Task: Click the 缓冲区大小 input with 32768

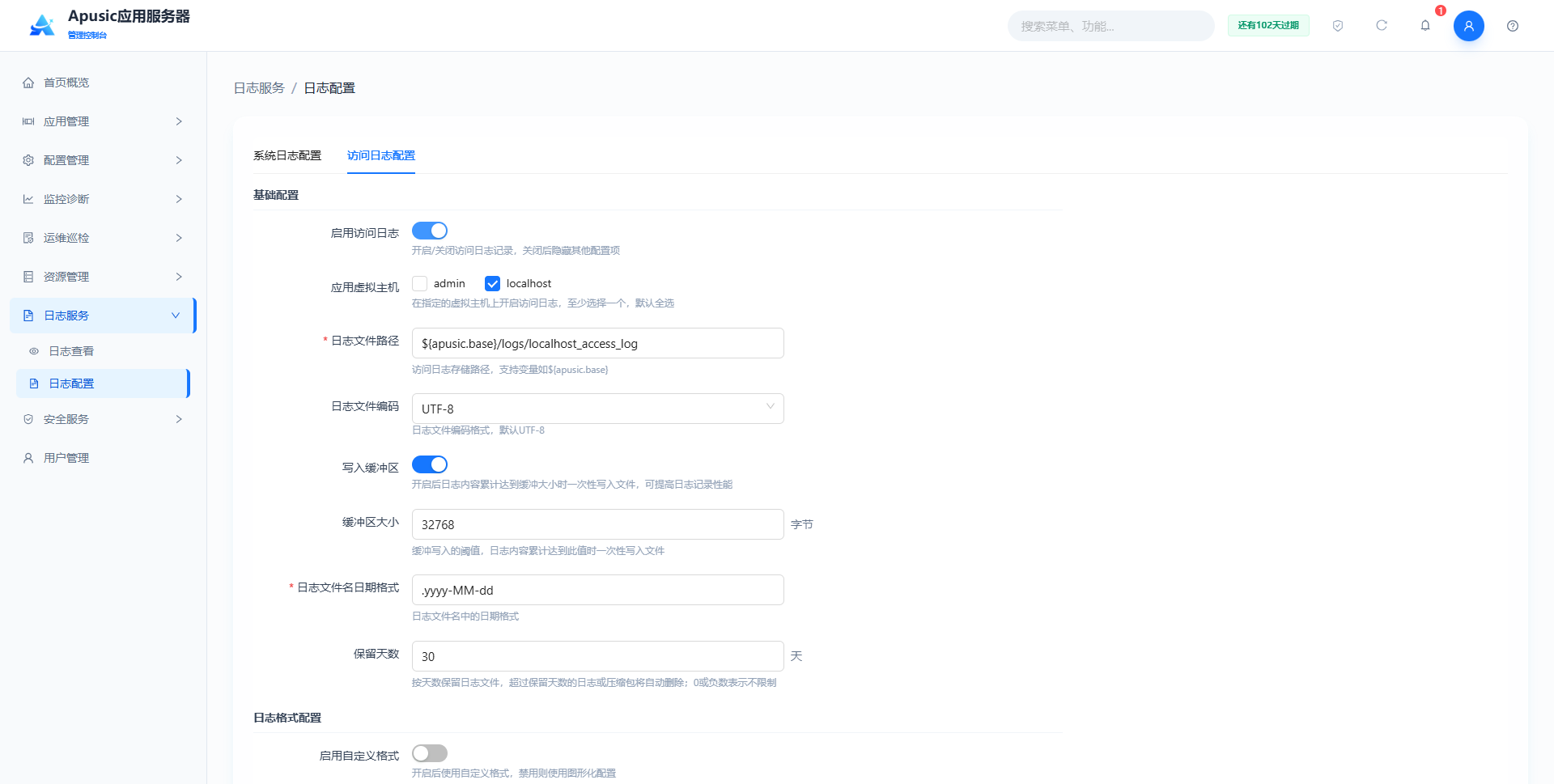Action: (x=597, y=524)
